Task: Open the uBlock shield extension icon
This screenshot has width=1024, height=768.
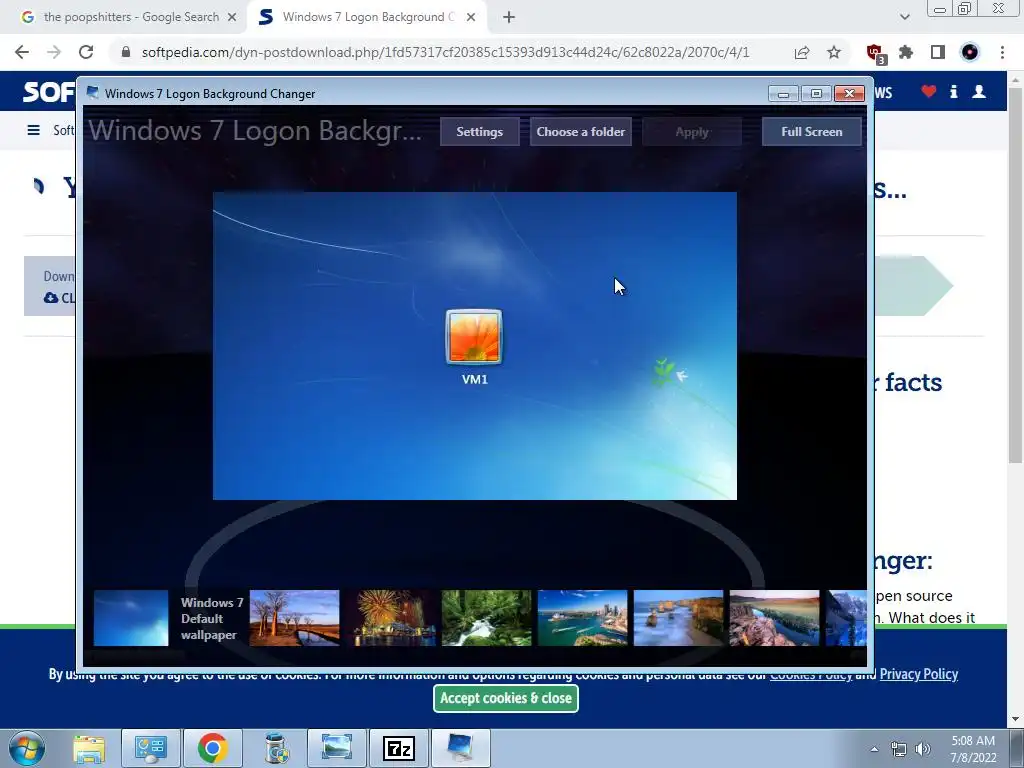Action: pyautogui.click(x=874, y=53)
